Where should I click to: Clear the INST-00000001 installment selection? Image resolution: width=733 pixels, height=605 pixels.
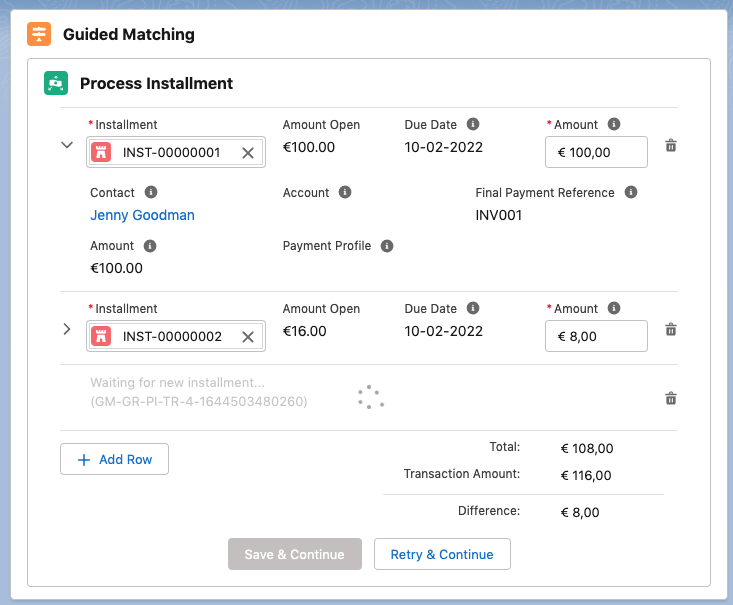[248, 153]
